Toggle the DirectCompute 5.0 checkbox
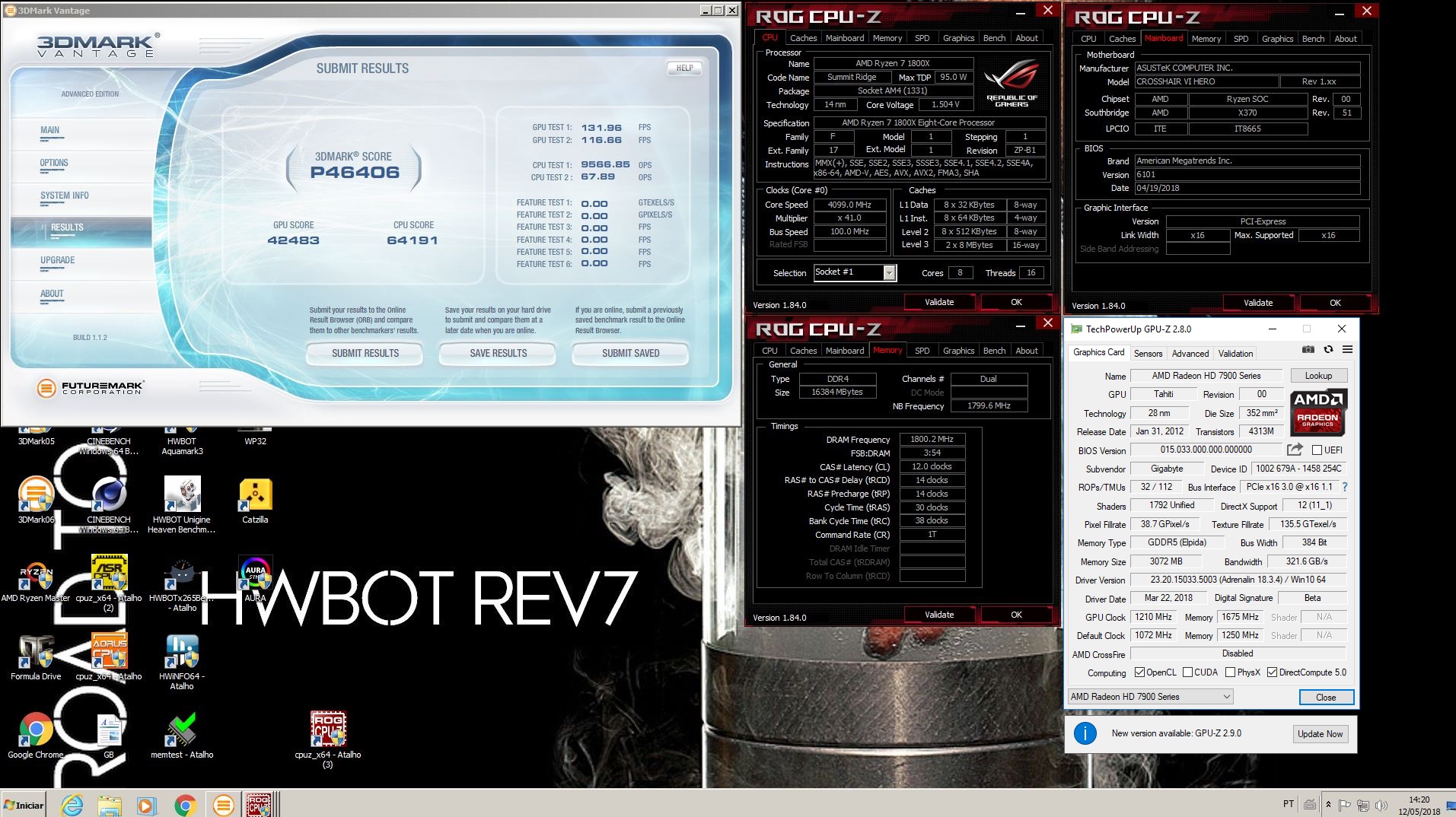Screen dimensions: 1456x817 pos(1272,672)
